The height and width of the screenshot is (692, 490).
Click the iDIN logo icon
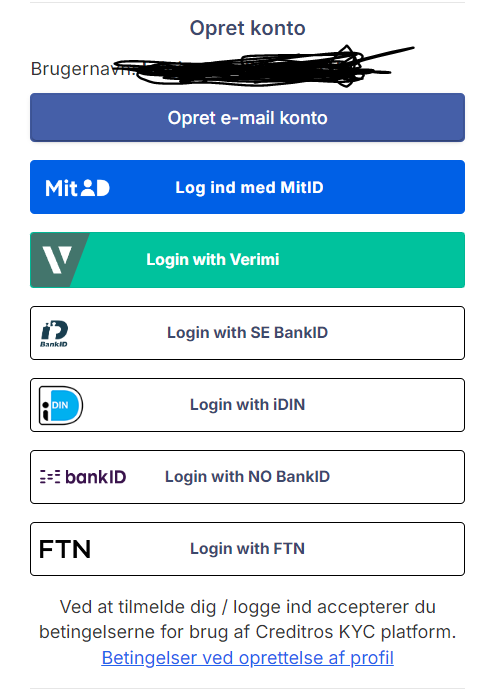61,406
